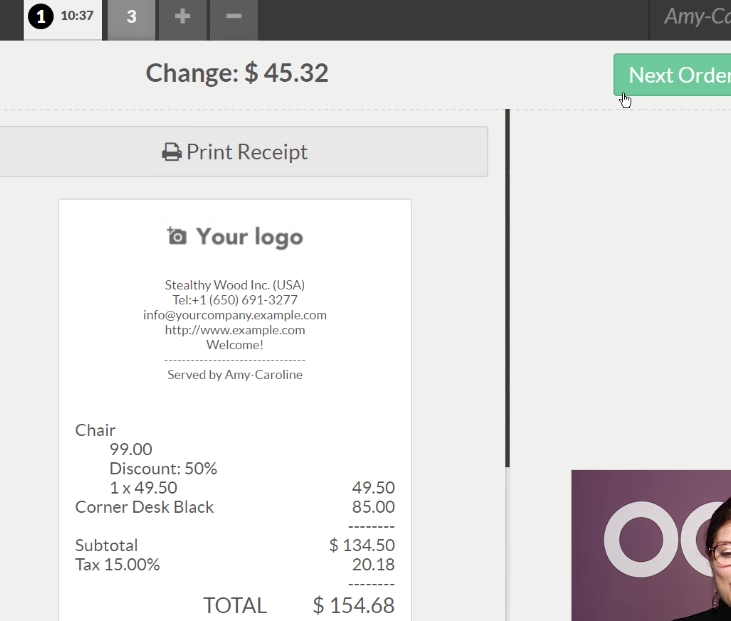731x621 pixels.
Task: Click the printer icon on Print Receipt
Action: pyautogui.click(x=172, y=152)
